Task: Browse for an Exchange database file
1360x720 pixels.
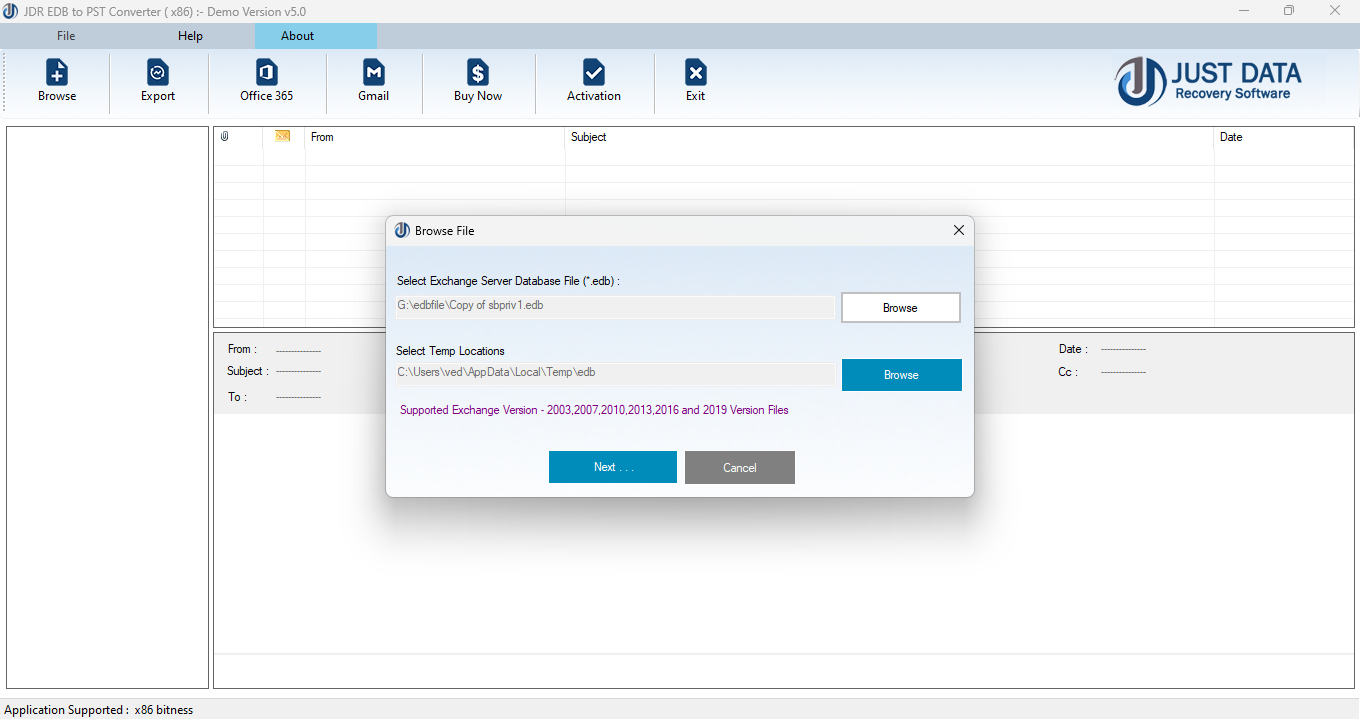Action: [x=900, y=307]
